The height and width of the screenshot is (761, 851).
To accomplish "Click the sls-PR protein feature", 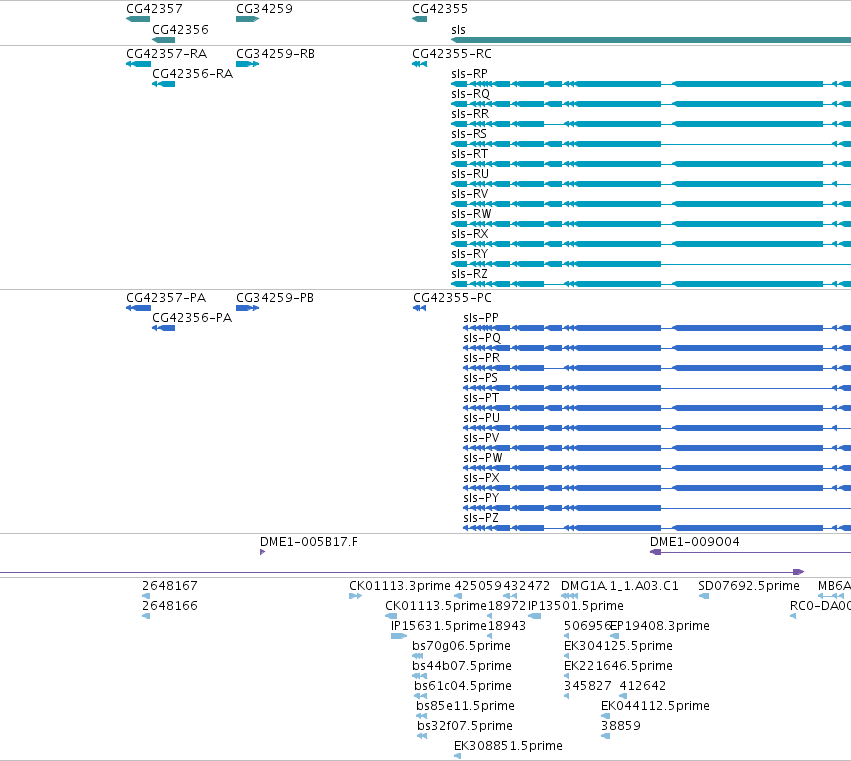I will click(657, 369).
